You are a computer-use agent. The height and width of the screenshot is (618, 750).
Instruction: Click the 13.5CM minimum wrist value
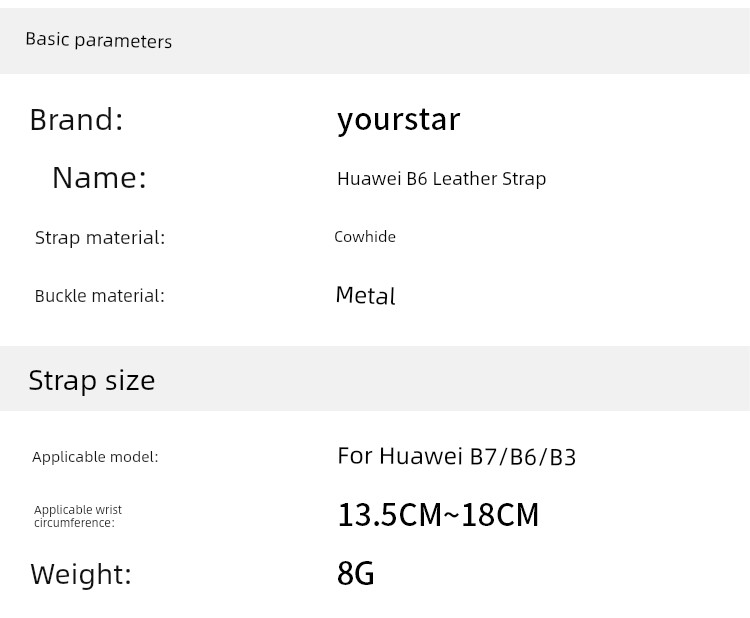click(389, 515)
